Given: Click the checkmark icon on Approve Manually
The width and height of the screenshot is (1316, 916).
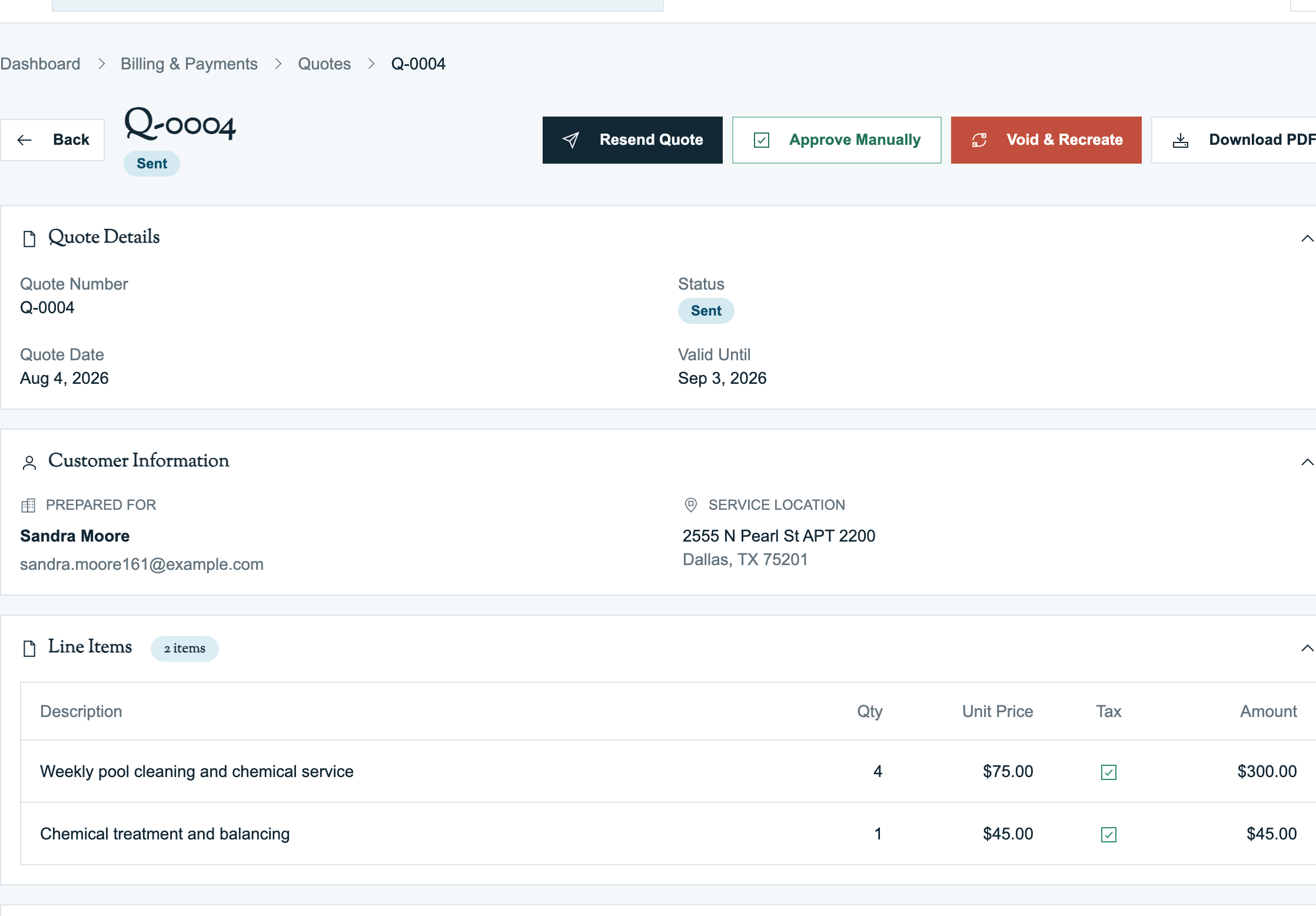Looking at the screenshot, I should [761, 140].
